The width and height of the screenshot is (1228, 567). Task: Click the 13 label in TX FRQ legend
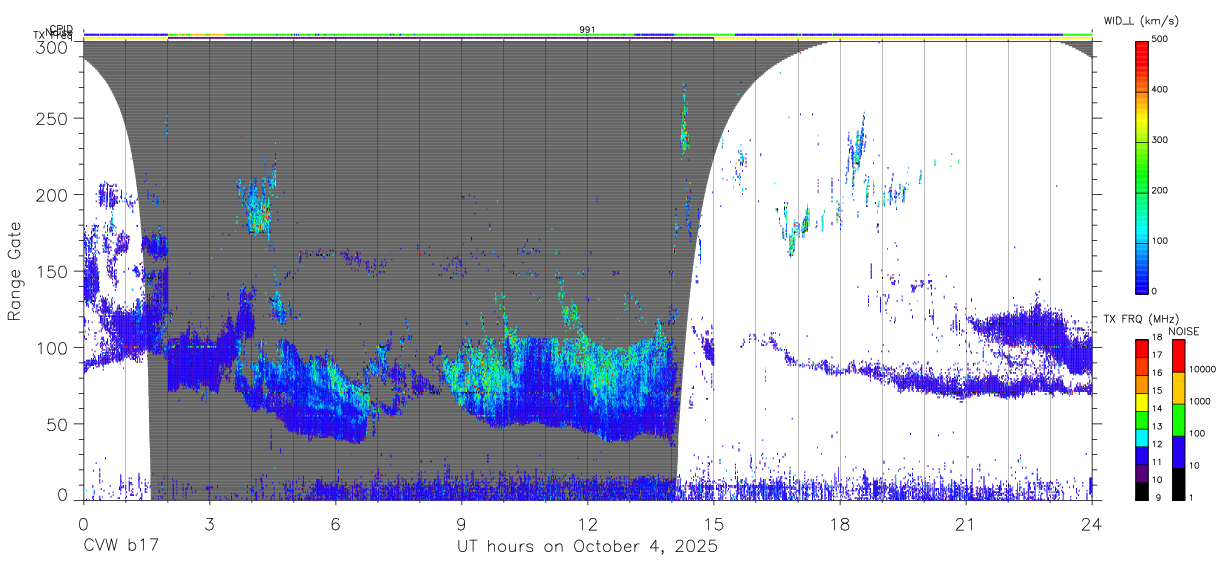tap(1156, 427)
